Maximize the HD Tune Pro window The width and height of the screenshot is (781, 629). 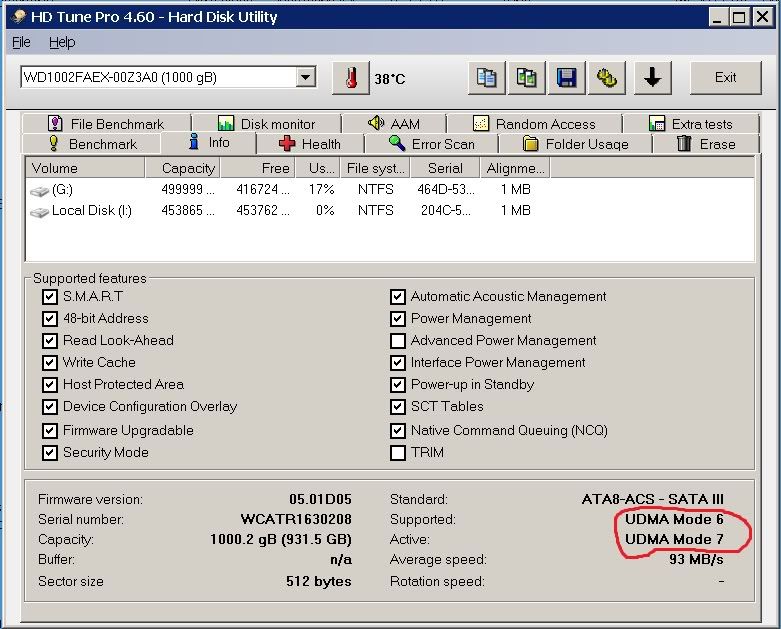coord(740,17)
